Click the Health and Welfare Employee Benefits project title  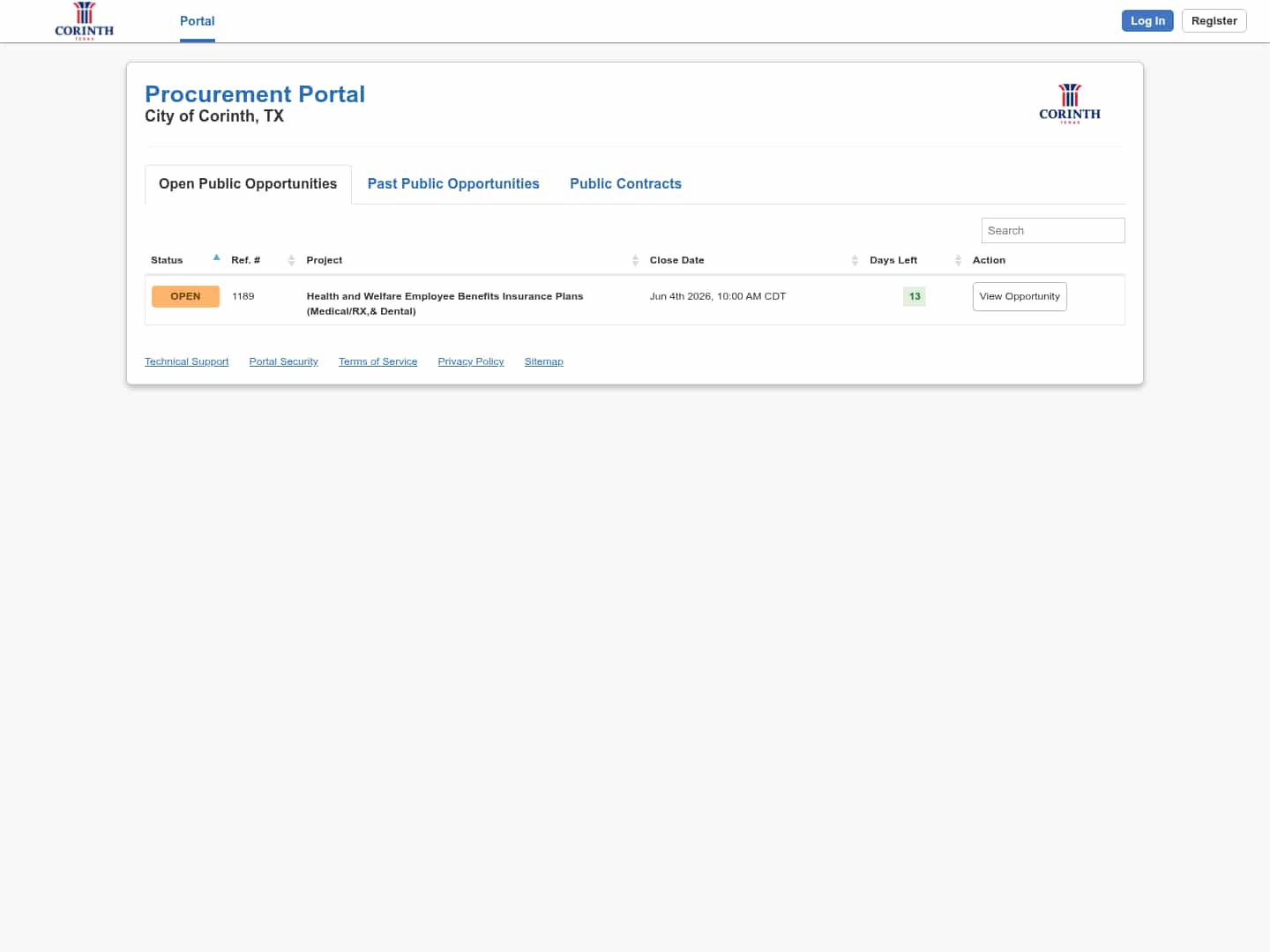(444, 303)
